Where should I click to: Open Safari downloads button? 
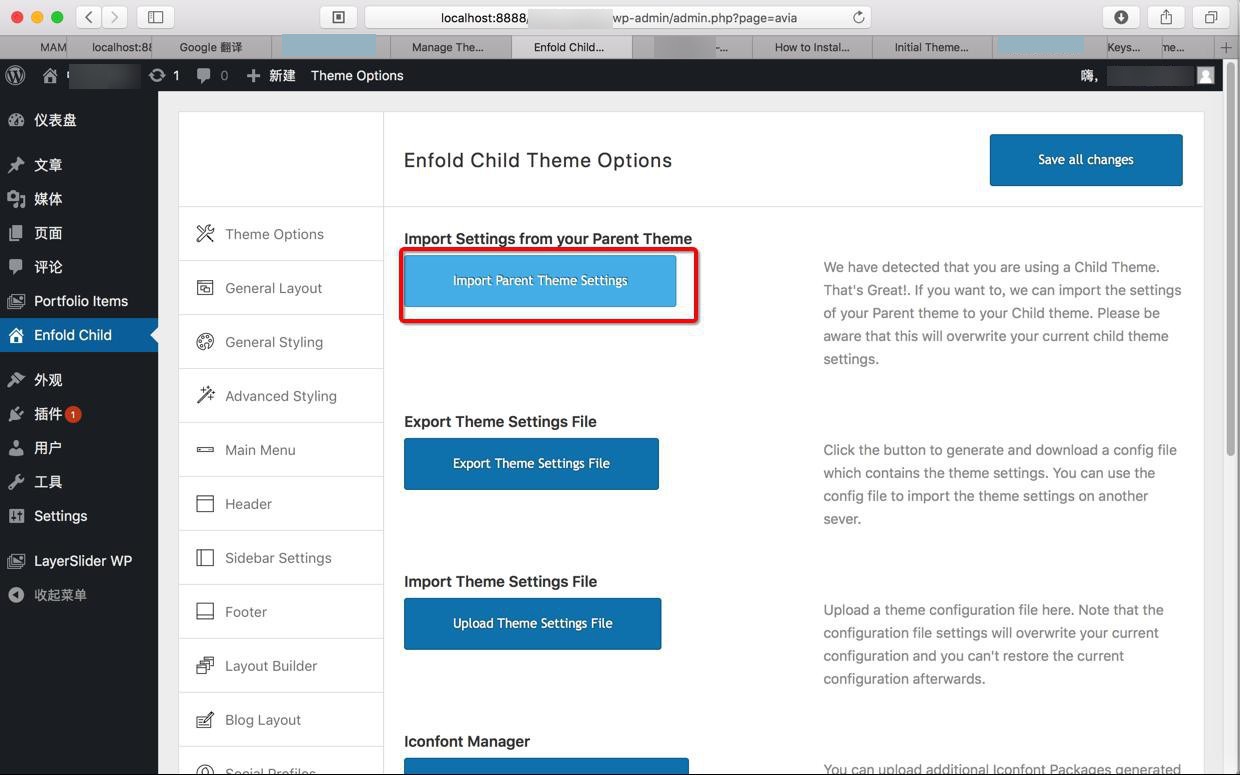tap(1121, 17)
